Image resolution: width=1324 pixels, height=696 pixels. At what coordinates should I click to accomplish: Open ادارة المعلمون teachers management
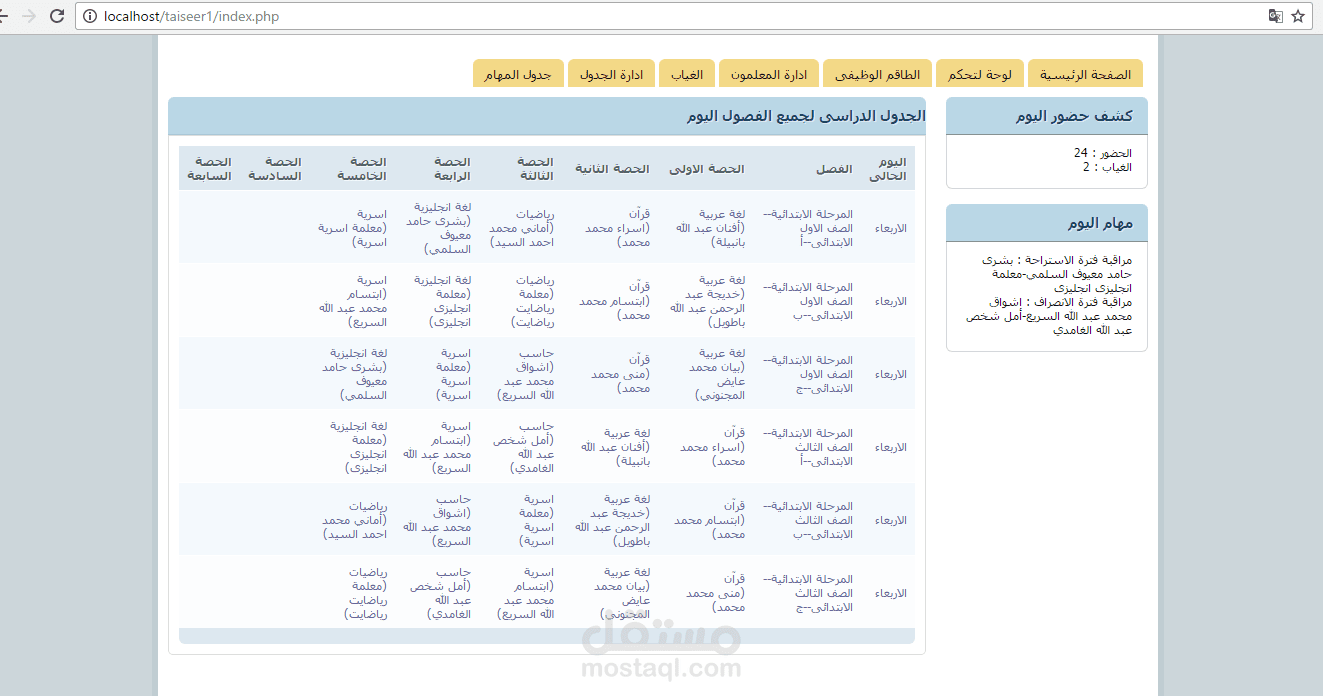point(768,73)
